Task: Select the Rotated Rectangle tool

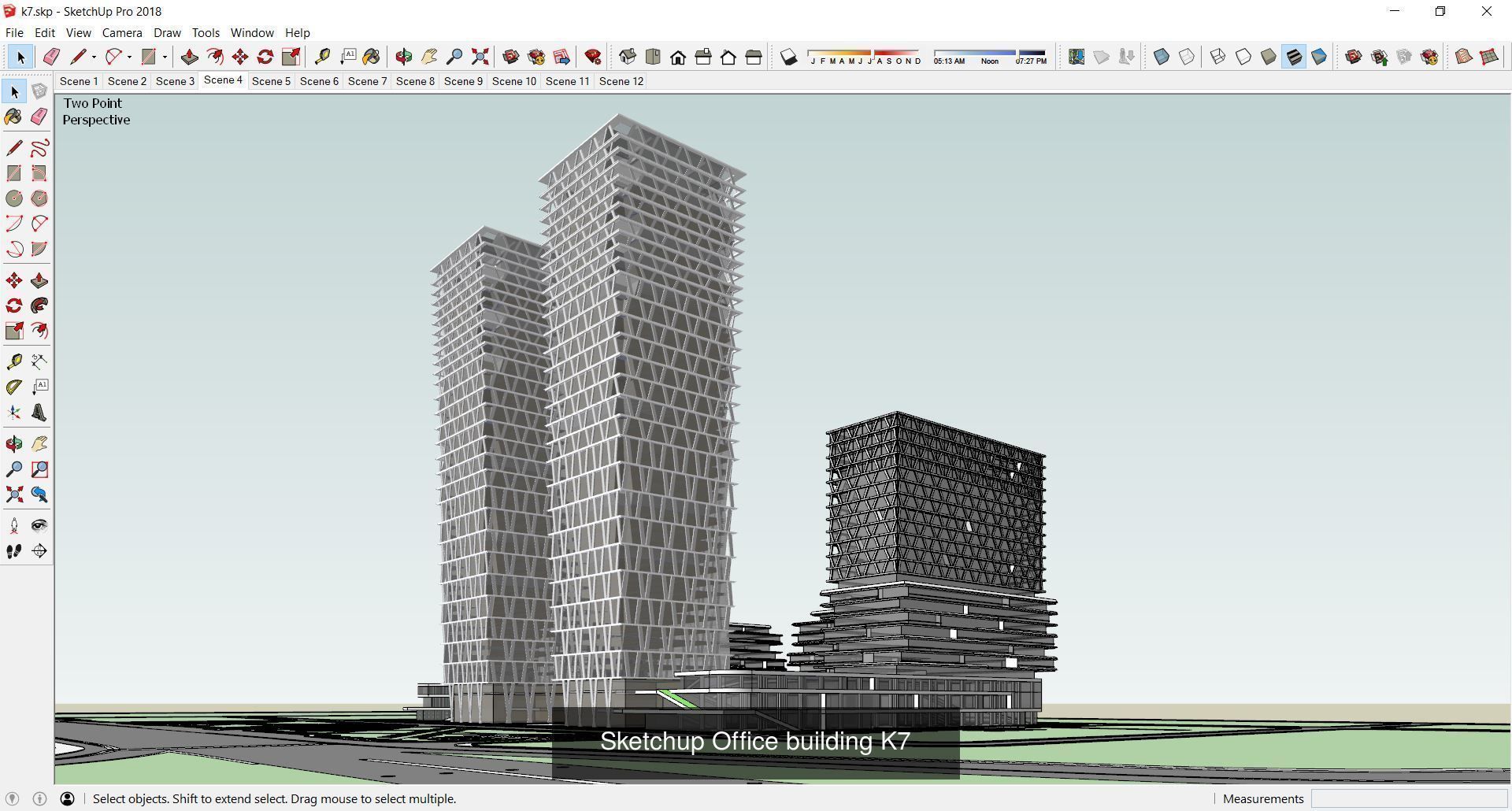Action: 39,173
